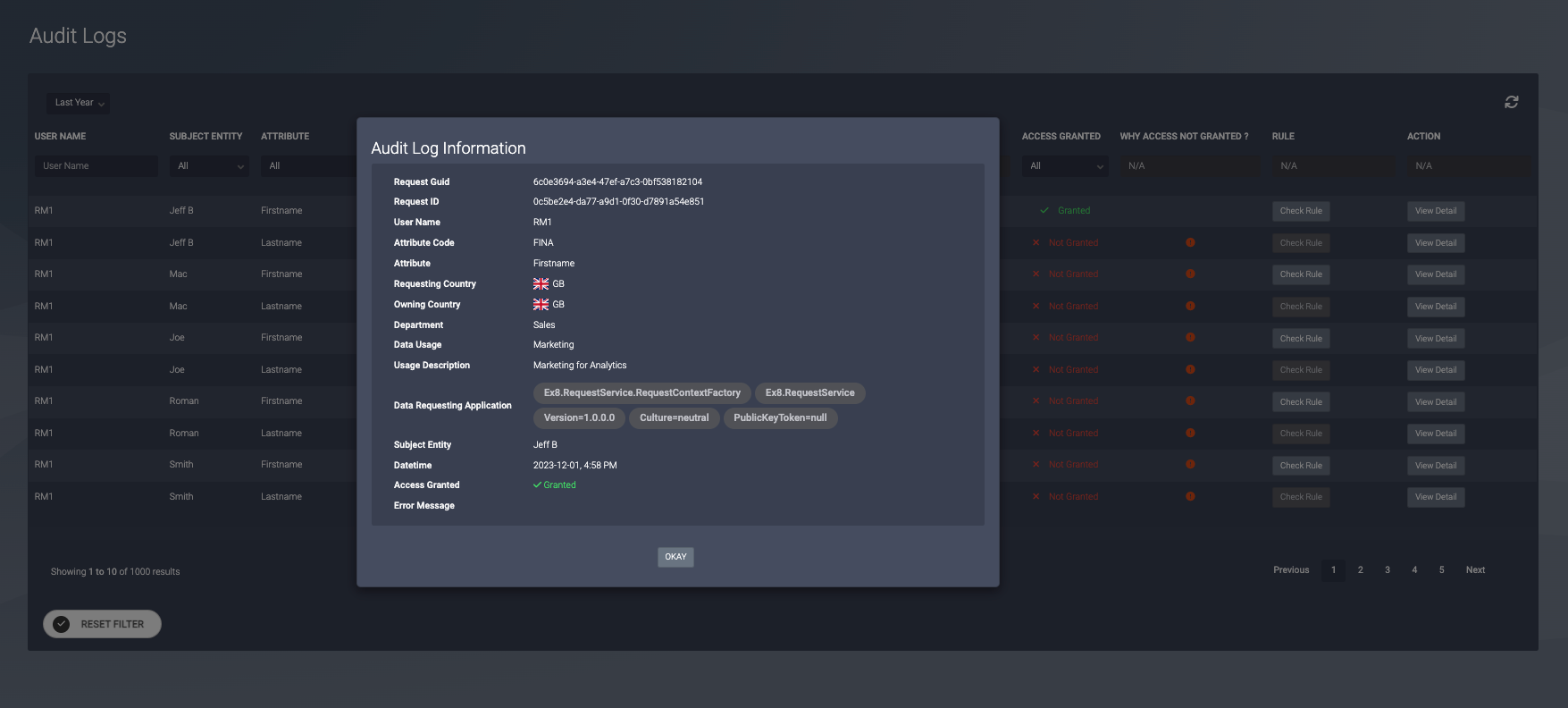The height and width of the screenshot is (708, 1568).
Task: Click the Owning Country GB flag icon
Action: point(541,305)
